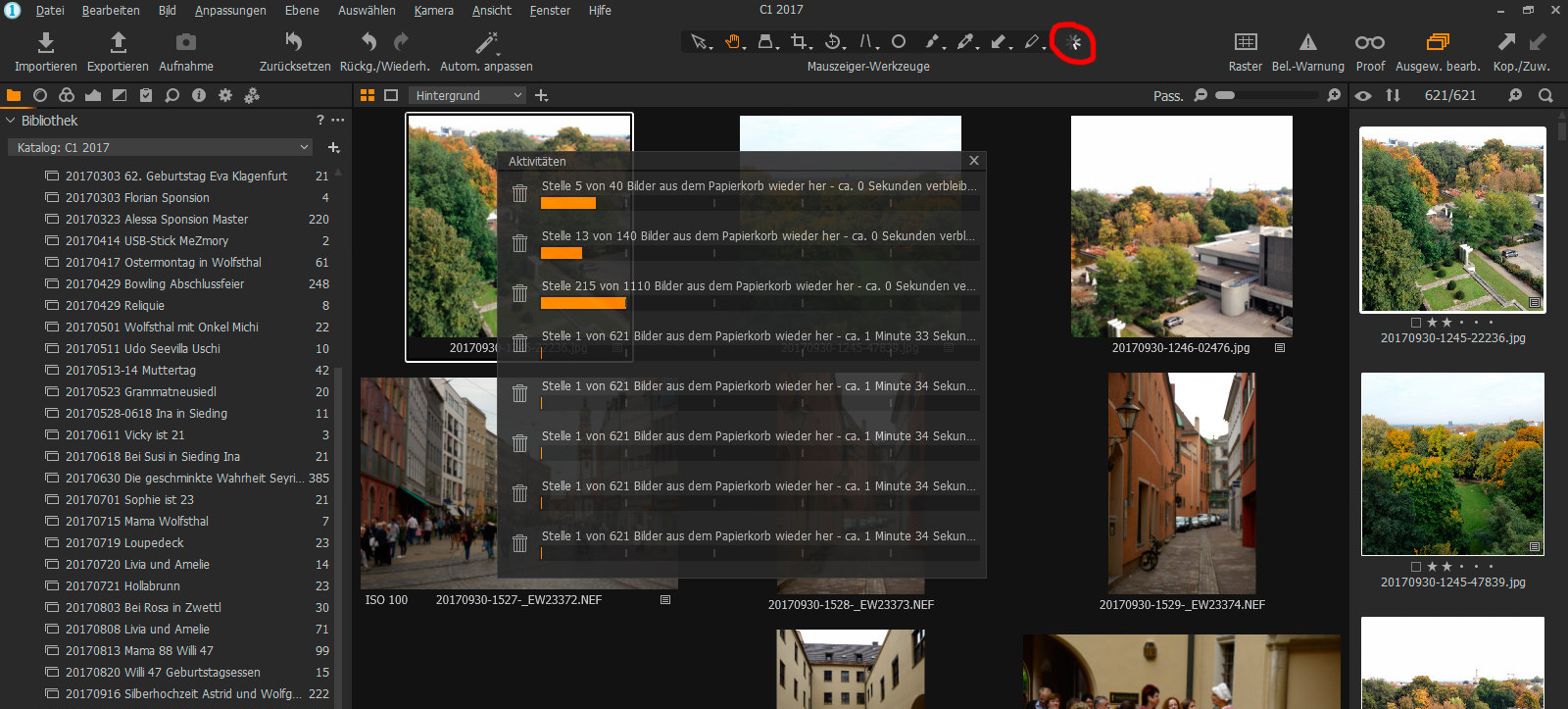Screen dimensions: 1568x709
Task: Open Bibliothek panel options dots menu
Action: (x=338, y=121)
